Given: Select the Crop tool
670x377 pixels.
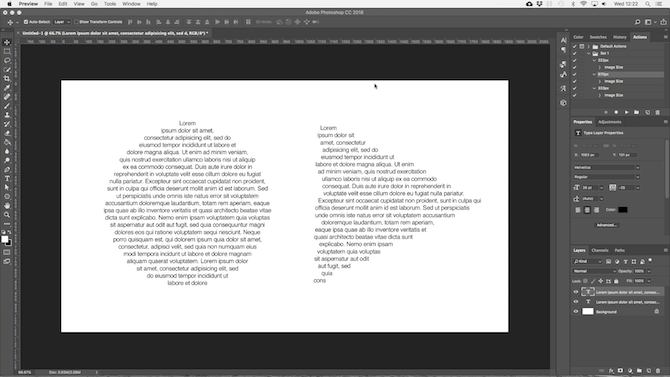Looking at the screenshot, I should click(x=7, y=79).
